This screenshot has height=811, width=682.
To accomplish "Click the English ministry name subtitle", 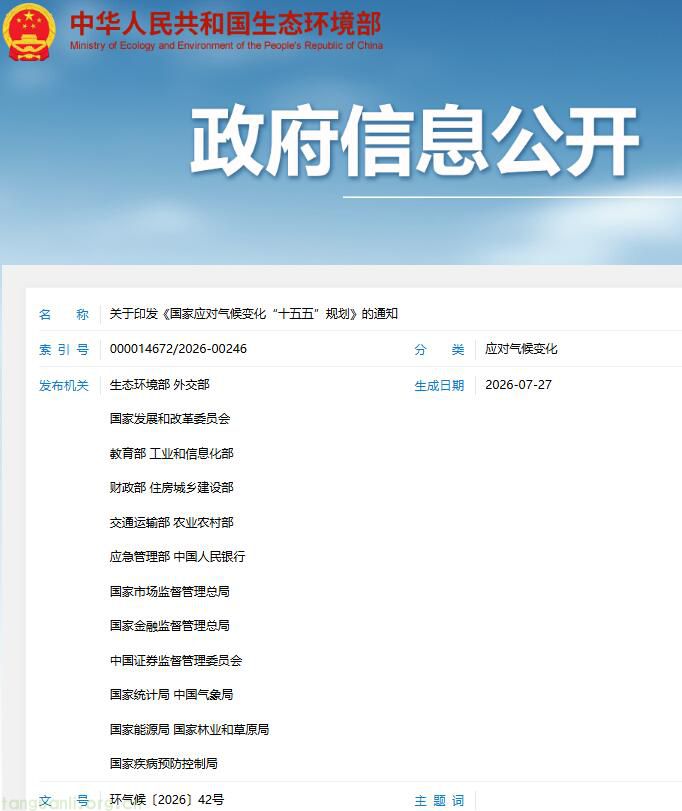I will (226, 46).
